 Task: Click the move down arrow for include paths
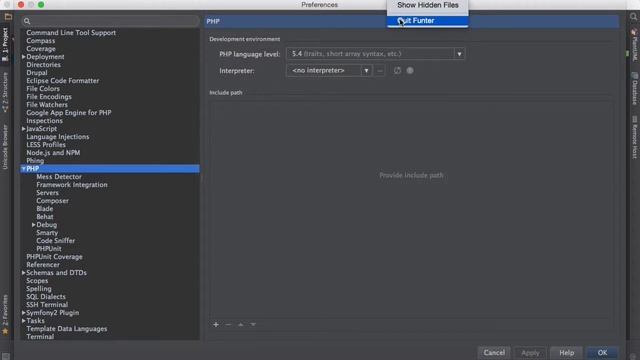coord(253,324)
